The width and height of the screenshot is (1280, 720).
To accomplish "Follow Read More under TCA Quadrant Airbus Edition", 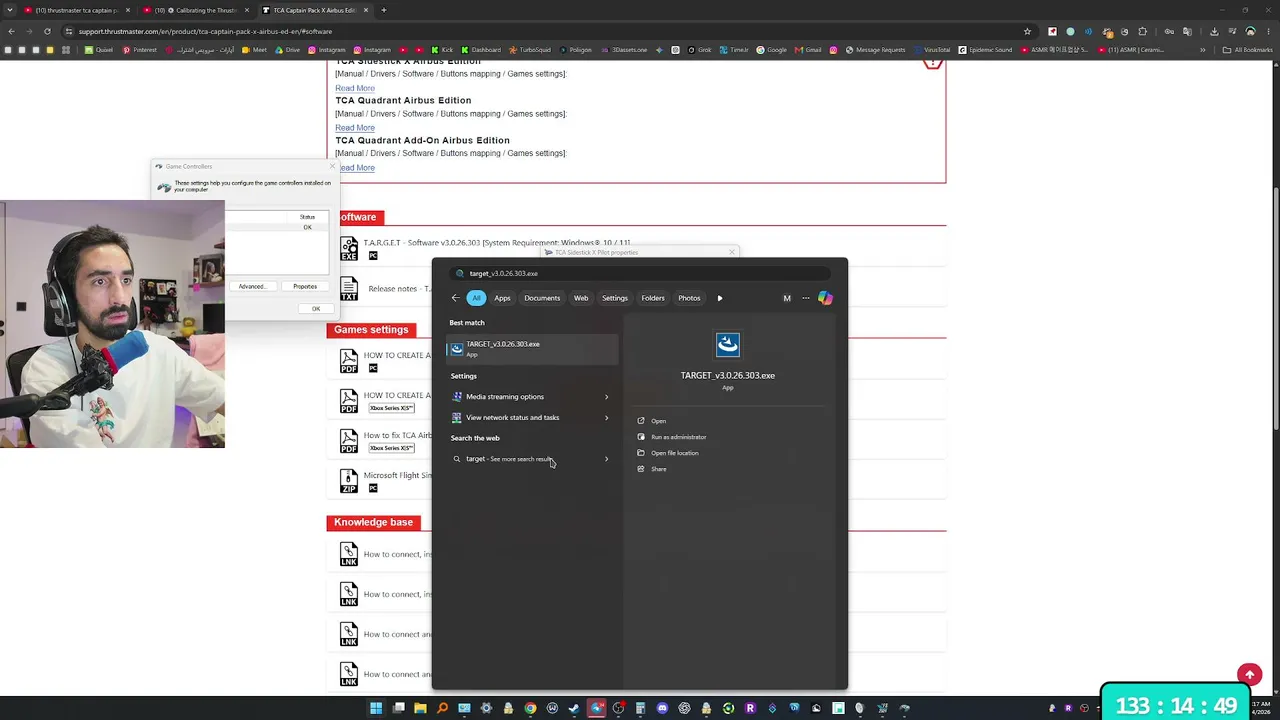I will 355,128.
